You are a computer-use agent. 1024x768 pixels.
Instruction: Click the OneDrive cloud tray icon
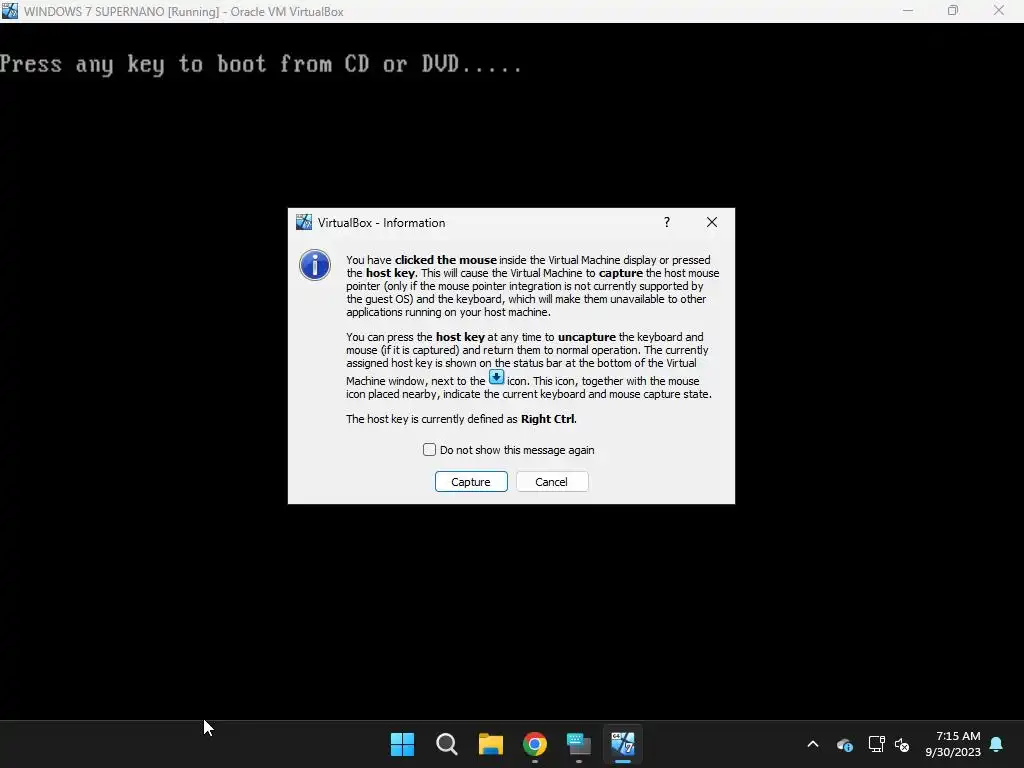pos(844,744)
